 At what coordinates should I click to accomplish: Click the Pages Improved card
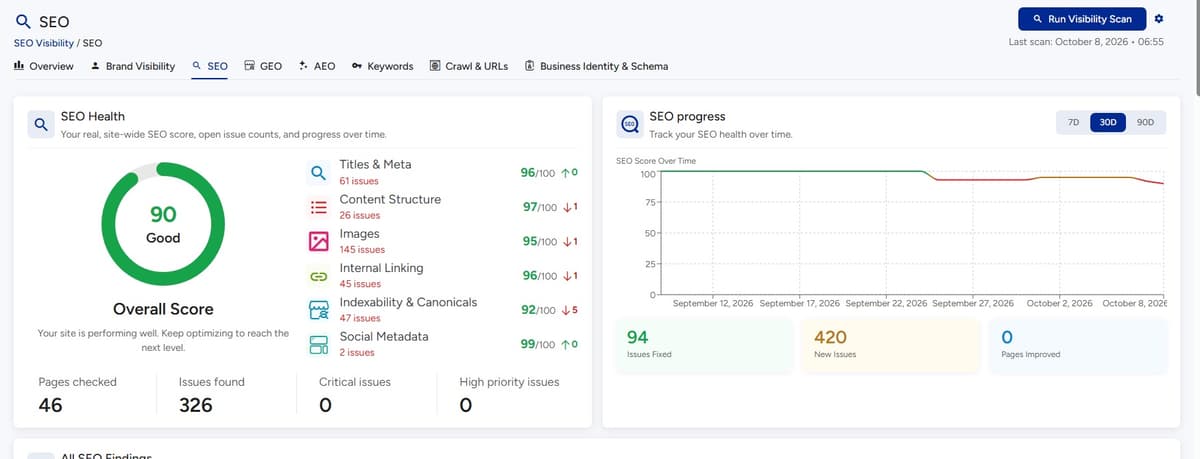pos(1078,346)
